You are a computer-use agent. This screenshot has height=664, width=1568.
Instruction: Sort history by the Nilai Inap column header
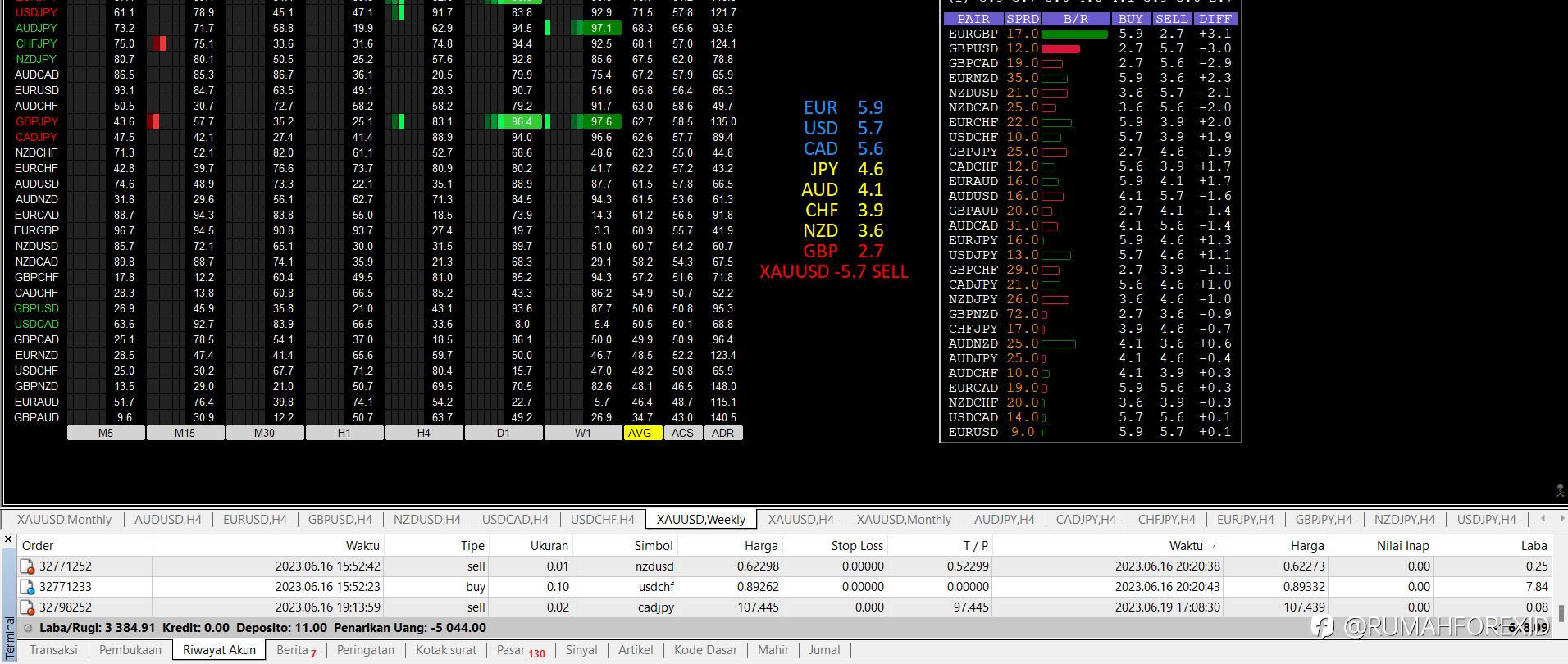[x=1381, y=546]
